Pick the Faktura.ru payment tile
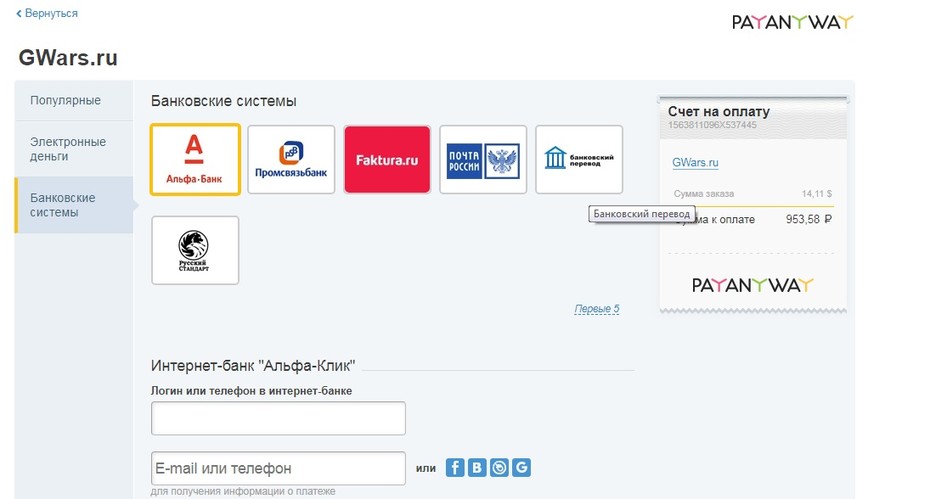Image resolution: width=930 pixels, height=499 pixels. point(387,159)
